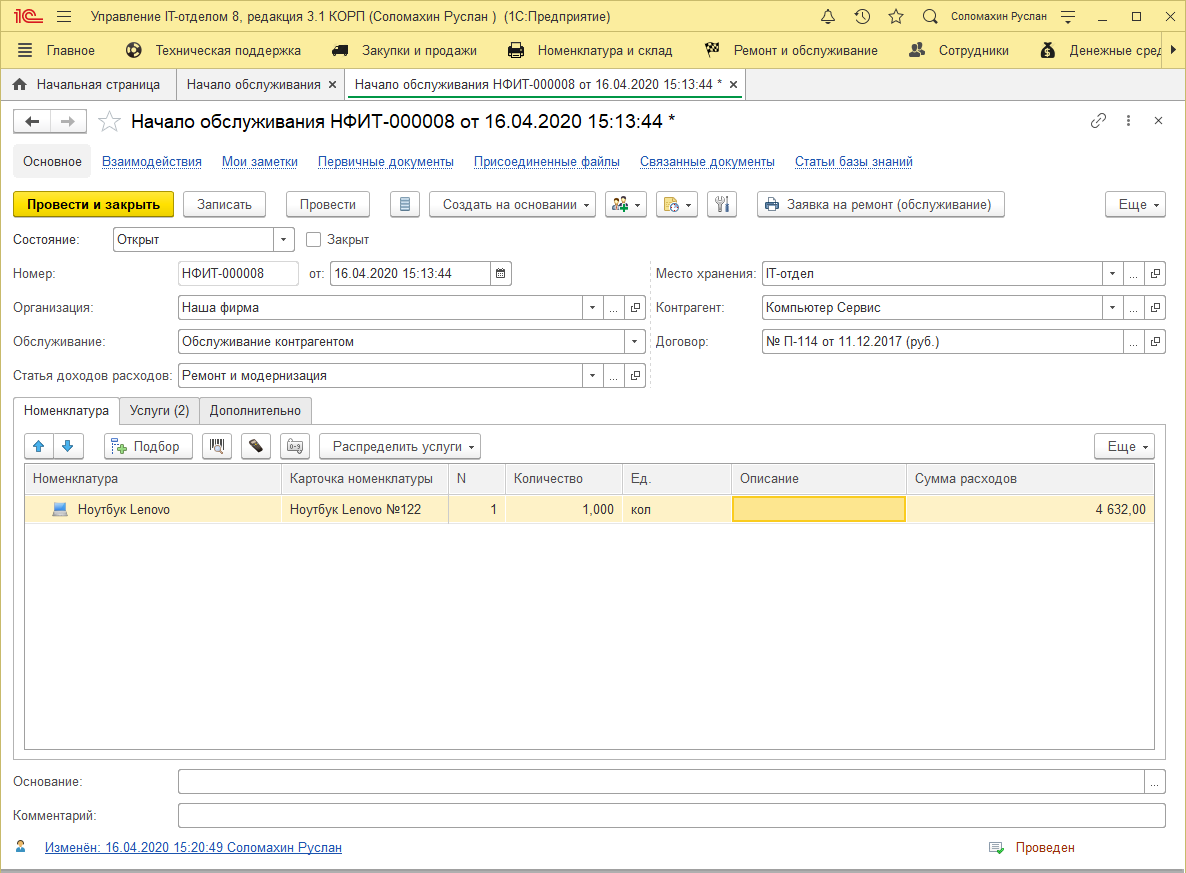Open the Распределить услуги dropdown
Image resolution: width=1186 pixels, height=873 pixels.
tap(399, 446)
